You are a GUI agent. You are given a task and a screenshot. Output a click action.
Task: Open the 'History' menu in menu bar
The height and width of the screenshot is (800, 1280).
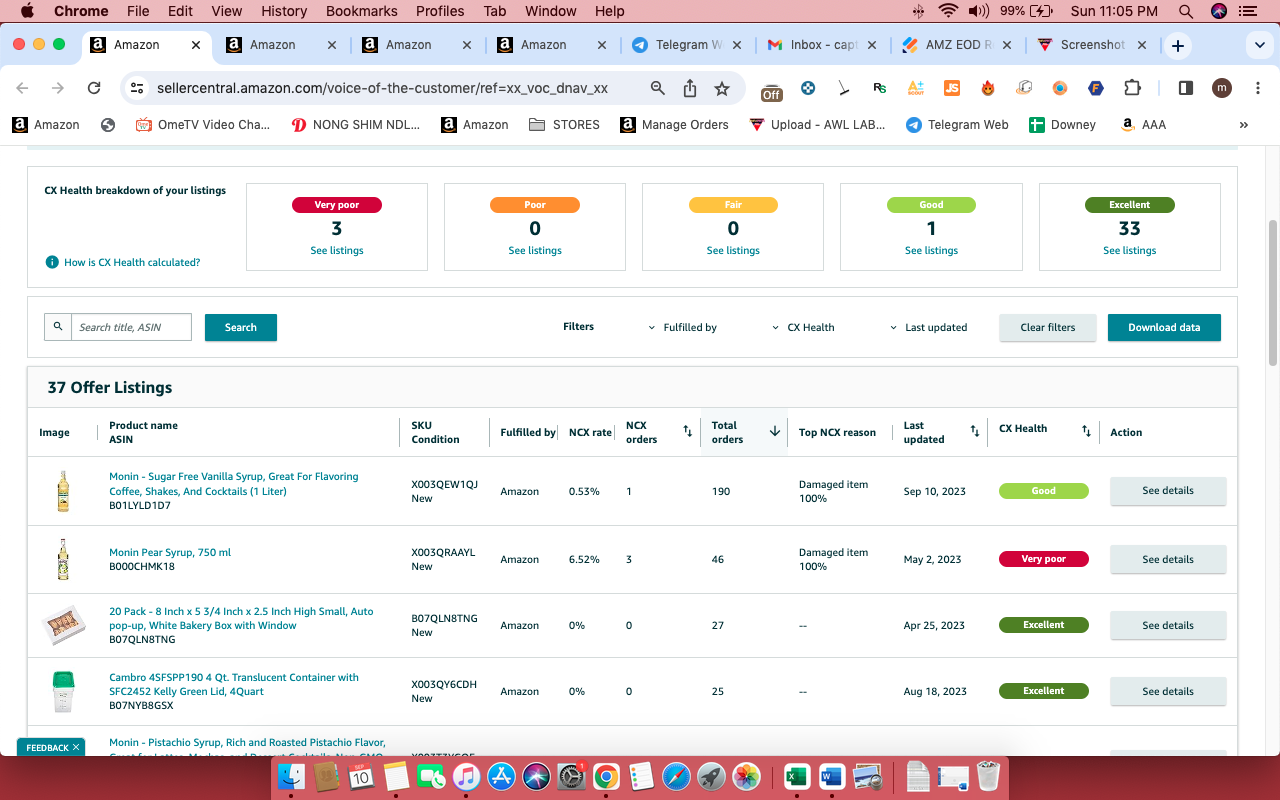click(284, 11)
